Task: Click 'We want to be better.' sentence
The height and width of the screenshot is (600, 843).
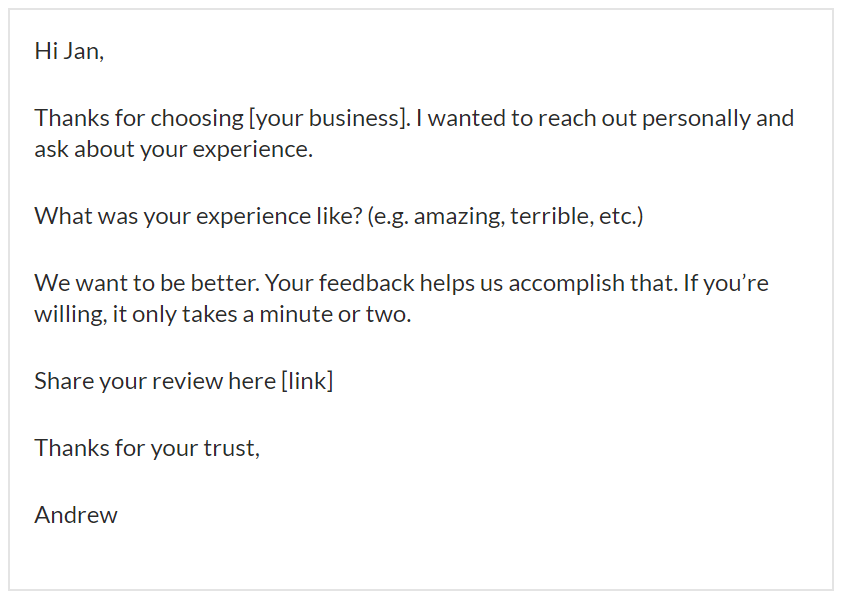Action: tap(147, 283)
